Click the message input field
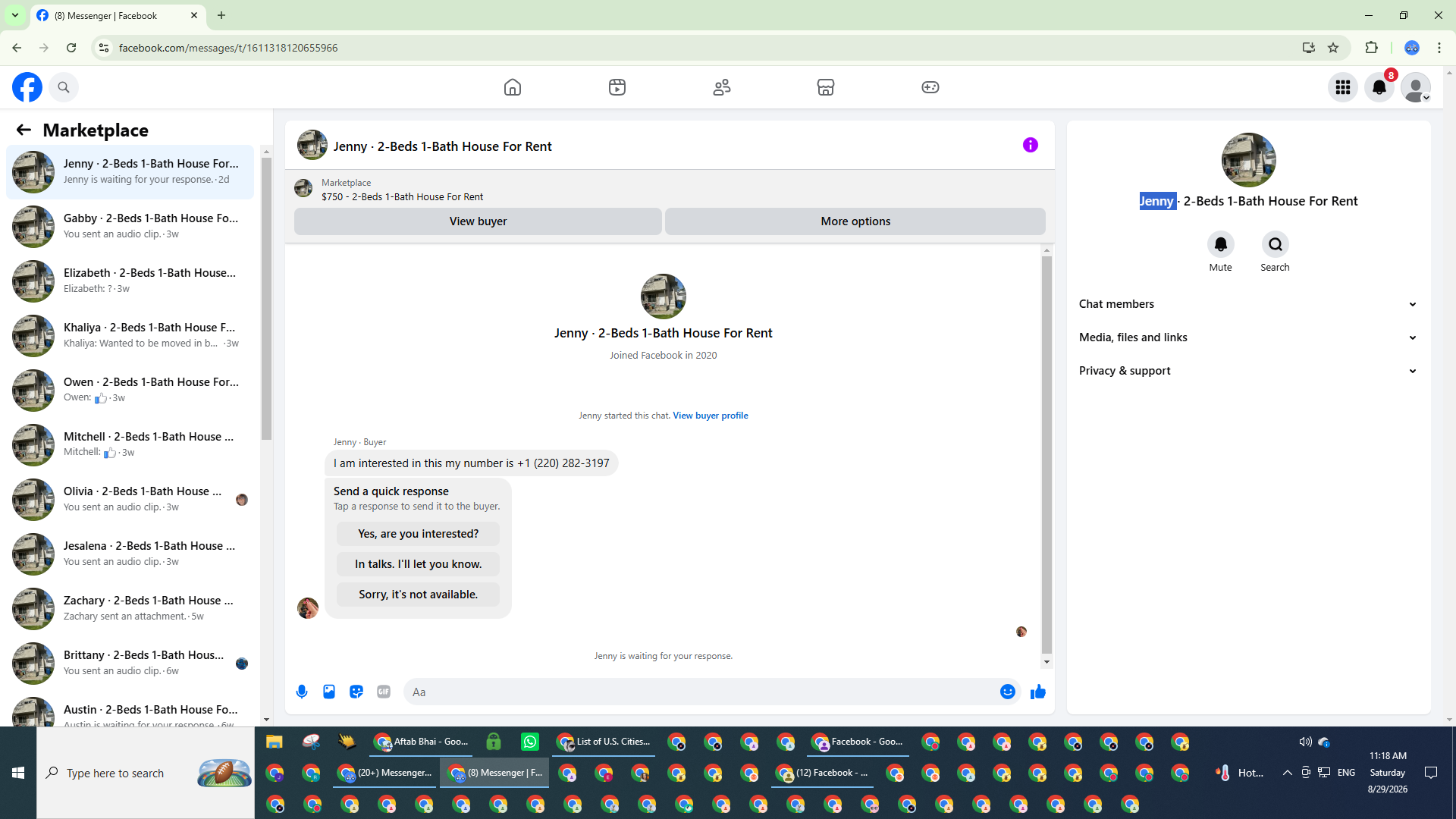 click(x=704, y=692)
